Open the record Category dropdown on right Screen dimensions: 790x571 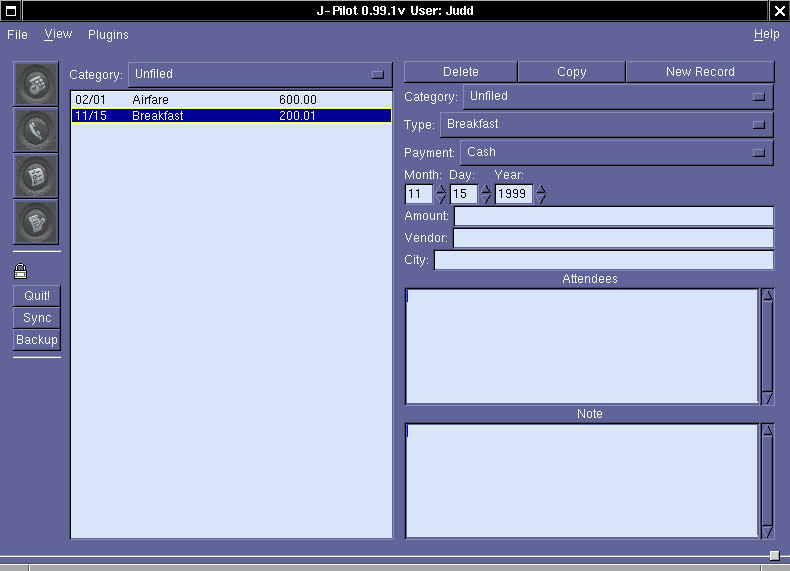(617, 97)
